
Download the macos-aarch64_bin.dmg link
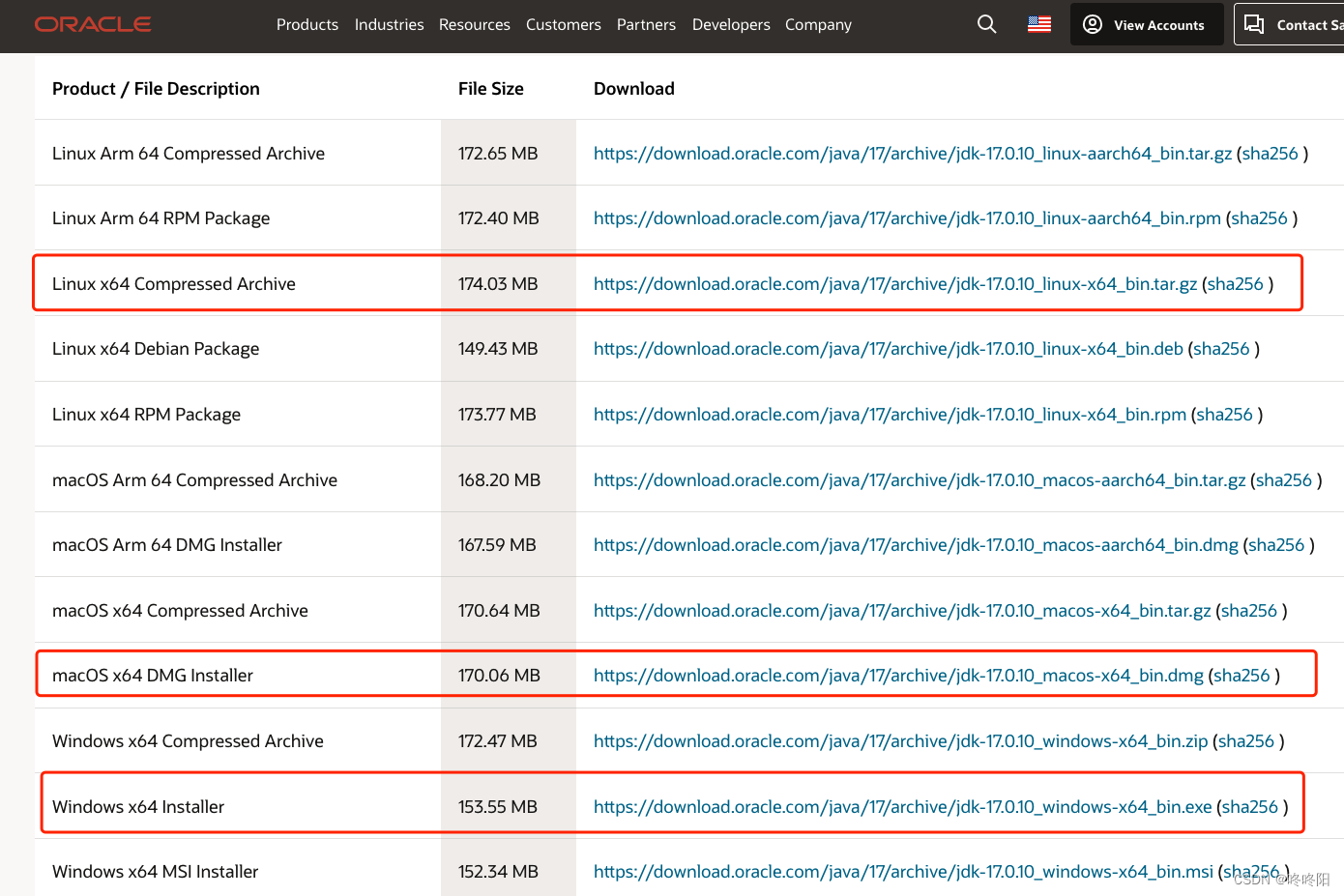[916, 545]
